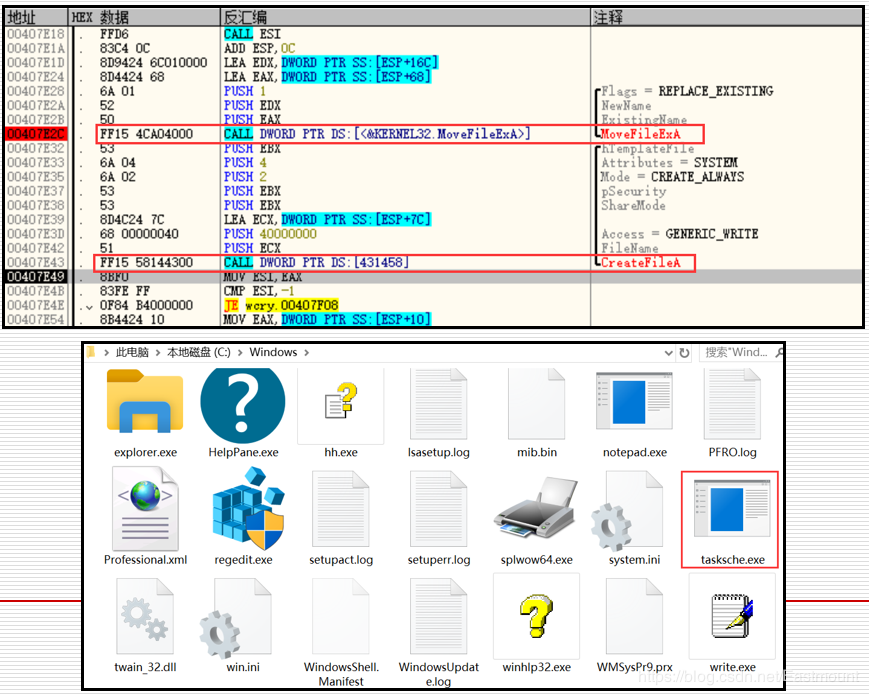This screenshot has width=869, height=695.
Task: Click the PUSH 40000000 instruction
Action: (x=270, y=234)
